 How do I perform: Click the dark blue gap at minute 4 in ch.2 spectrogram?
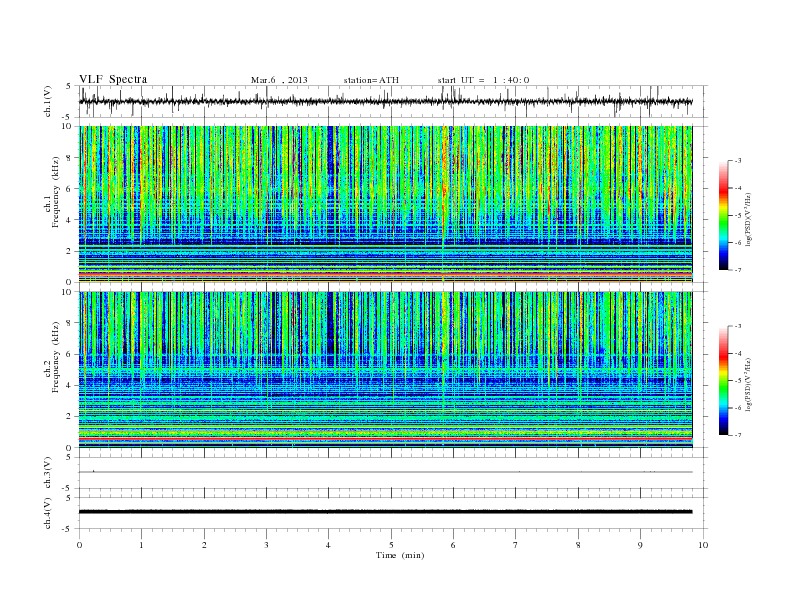click(331, 323)
